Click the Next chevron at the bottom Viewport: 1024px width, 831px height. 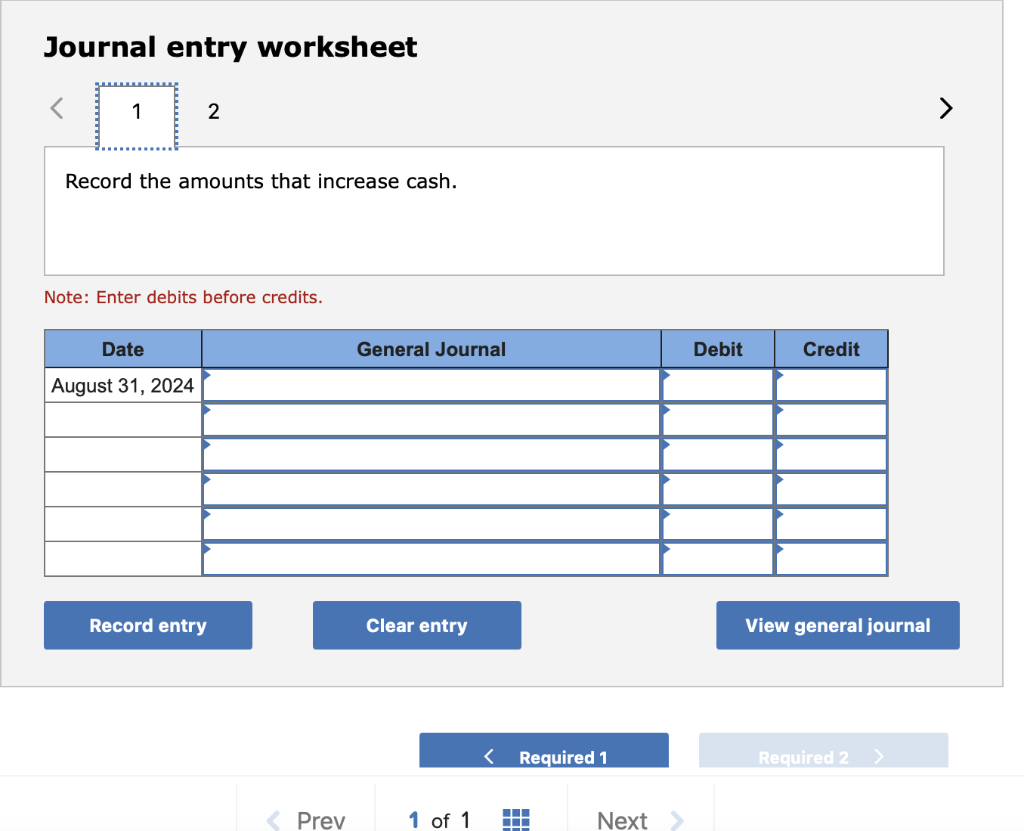tap(674, 819)
